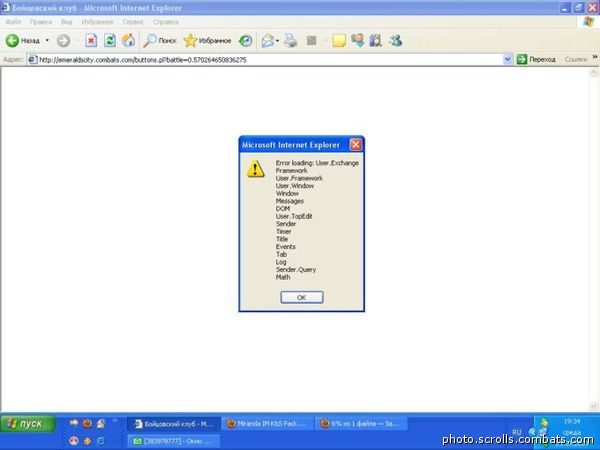Print the page with the printer icon
Screen dimensions: 600x450
pyautogui.click(x=291, y=41)
